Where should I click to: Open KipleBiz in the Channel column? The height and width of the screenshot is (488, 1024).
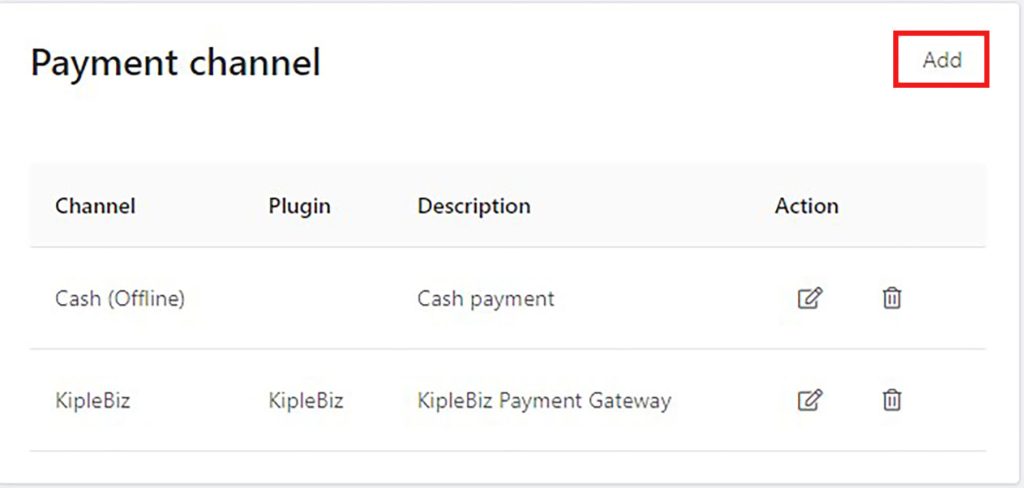93,400
